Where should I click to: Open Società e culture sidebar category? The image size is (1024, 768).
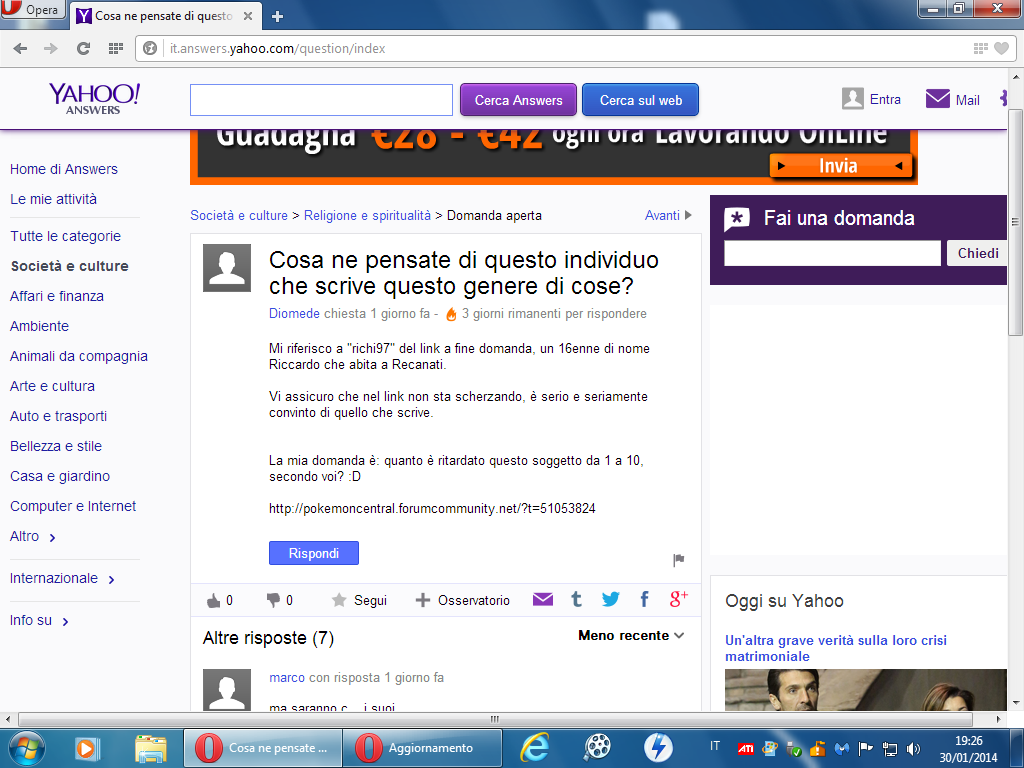[69, 266]
